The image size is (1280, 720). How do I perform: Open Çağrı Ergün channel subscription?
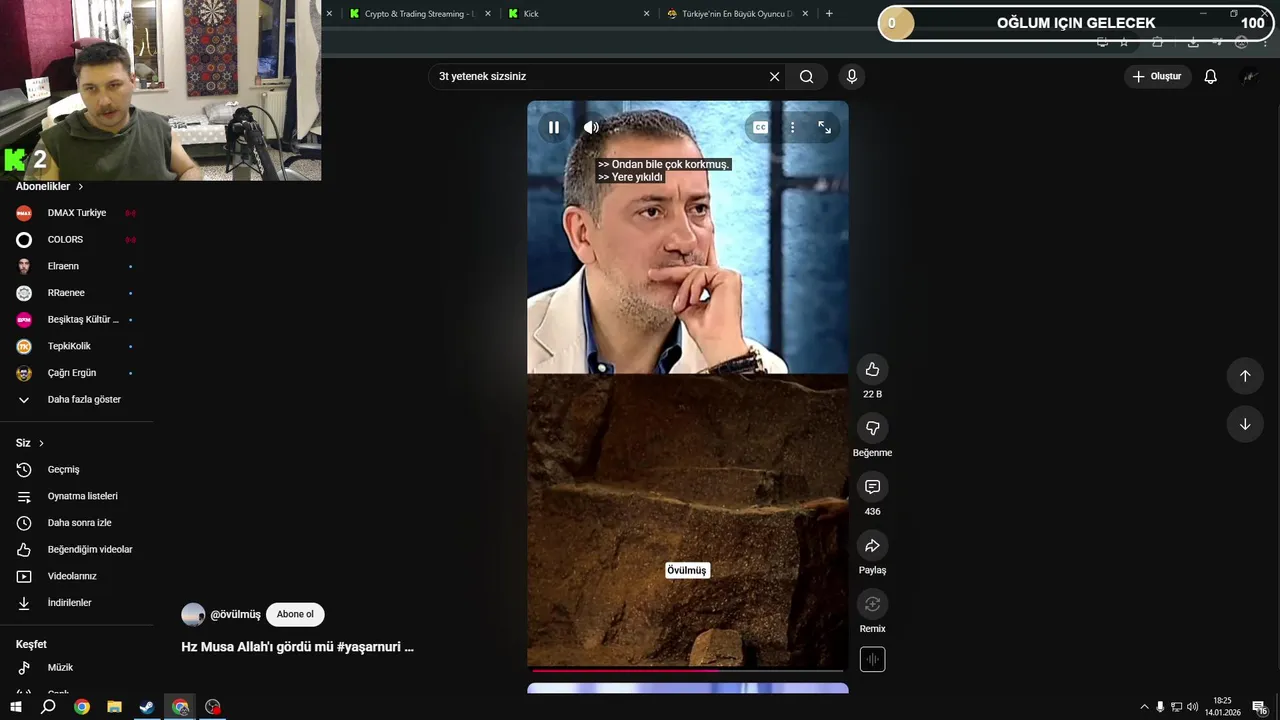(x=77, y=373)
